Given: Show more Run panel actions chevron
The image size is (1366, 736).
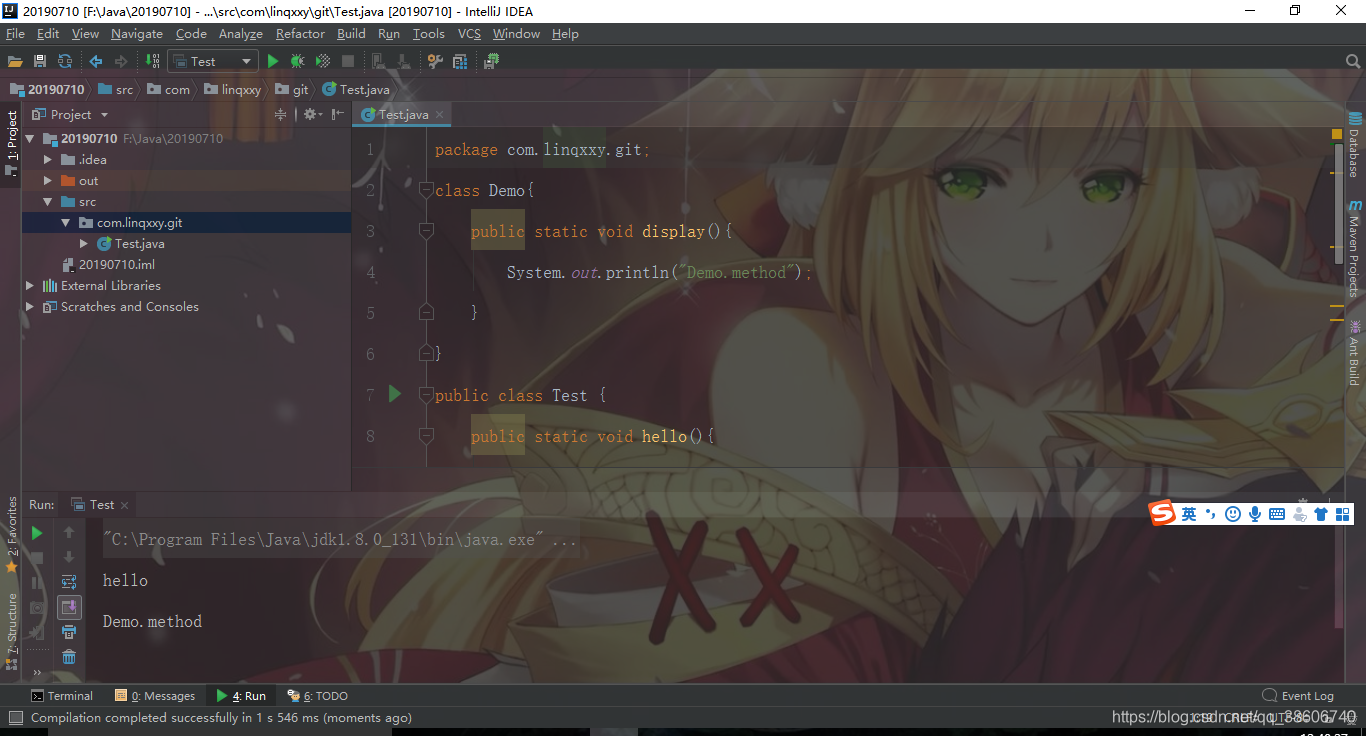Looking at the screenshot, I should click(x=37, y=672).
